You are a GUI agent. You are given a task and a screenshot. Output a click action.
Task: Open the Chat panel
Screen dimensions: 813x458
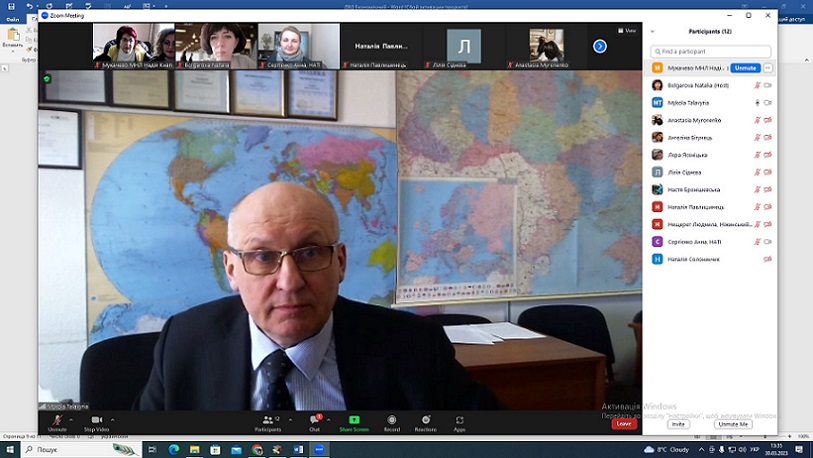coord(315,423)
